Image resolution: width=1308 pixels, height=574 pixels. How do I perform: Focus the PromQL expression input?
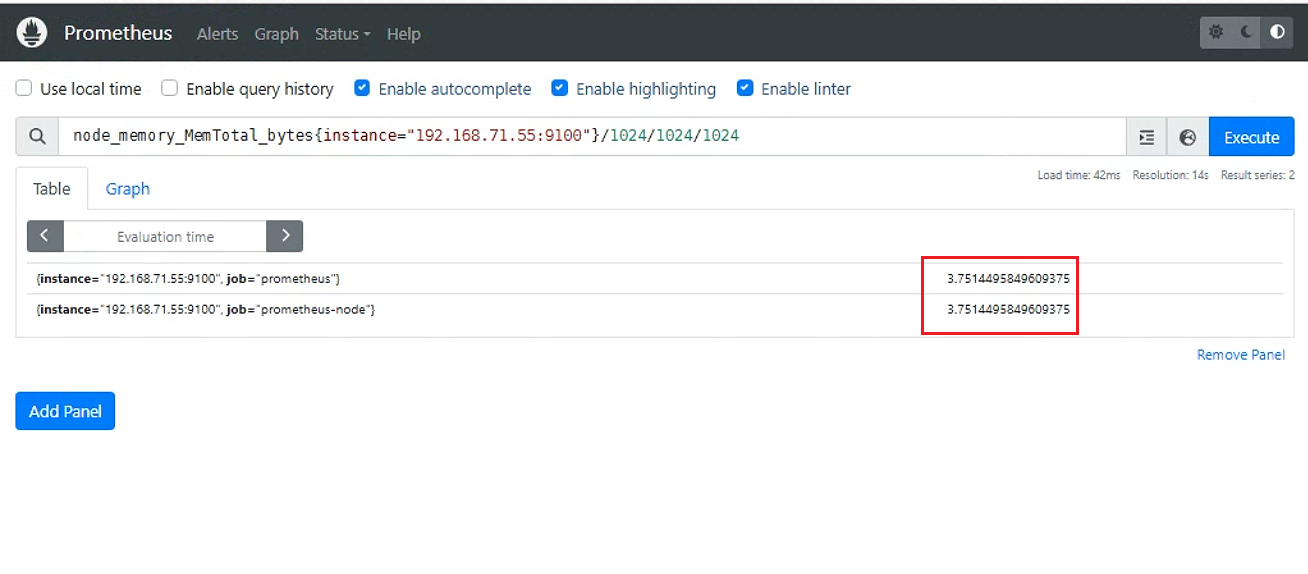pos(593,137)
